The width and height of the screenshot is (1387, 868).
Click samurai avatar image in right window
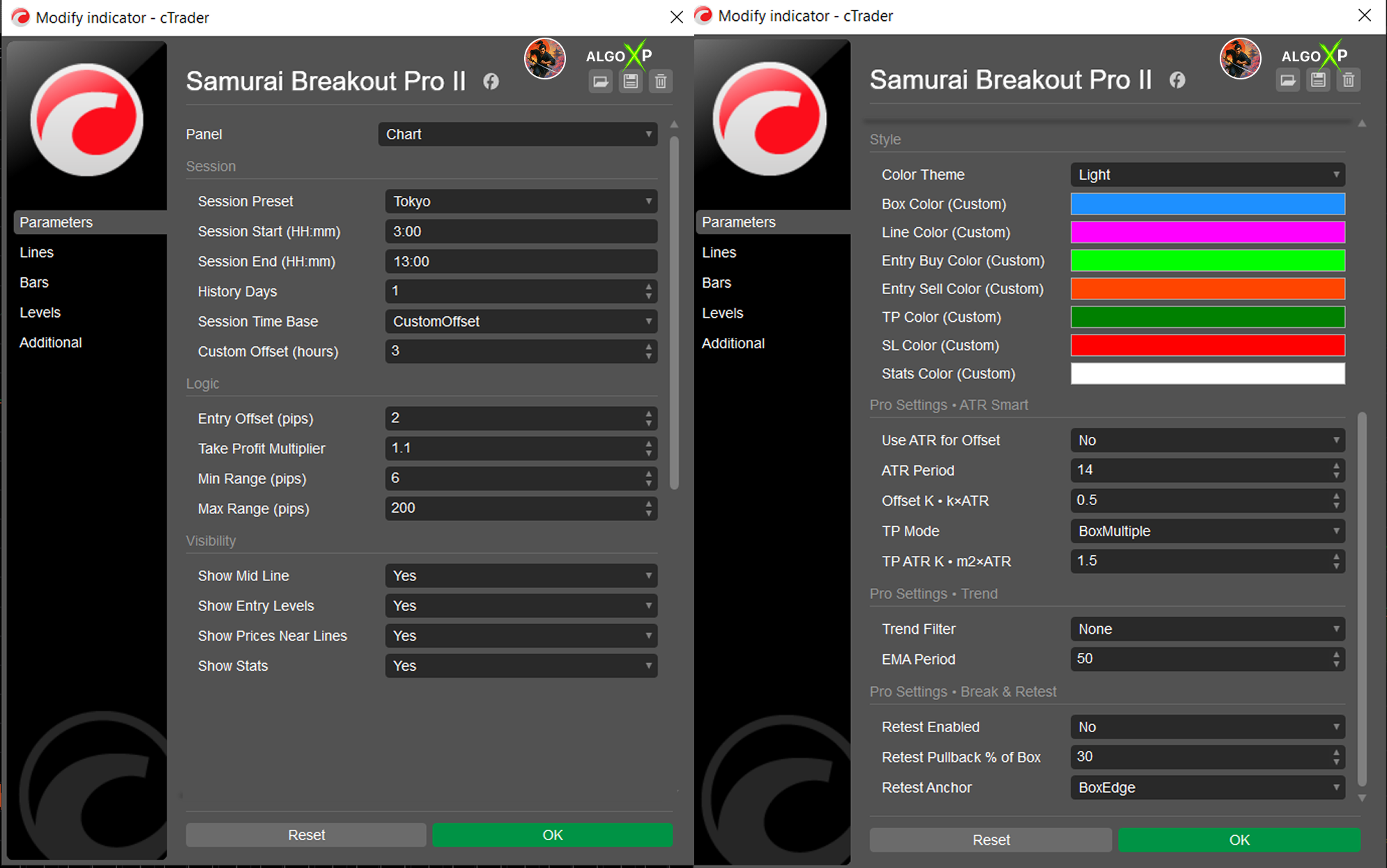1240,59
